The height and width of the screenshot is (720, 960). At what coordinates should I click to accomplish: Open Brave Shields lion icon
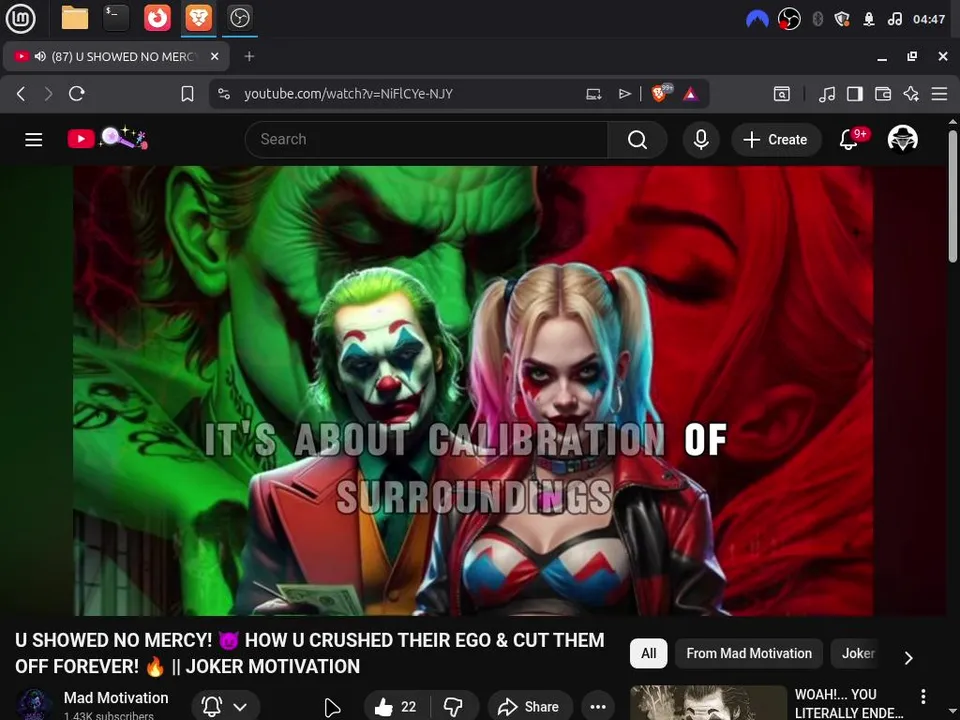pos(661,93)
